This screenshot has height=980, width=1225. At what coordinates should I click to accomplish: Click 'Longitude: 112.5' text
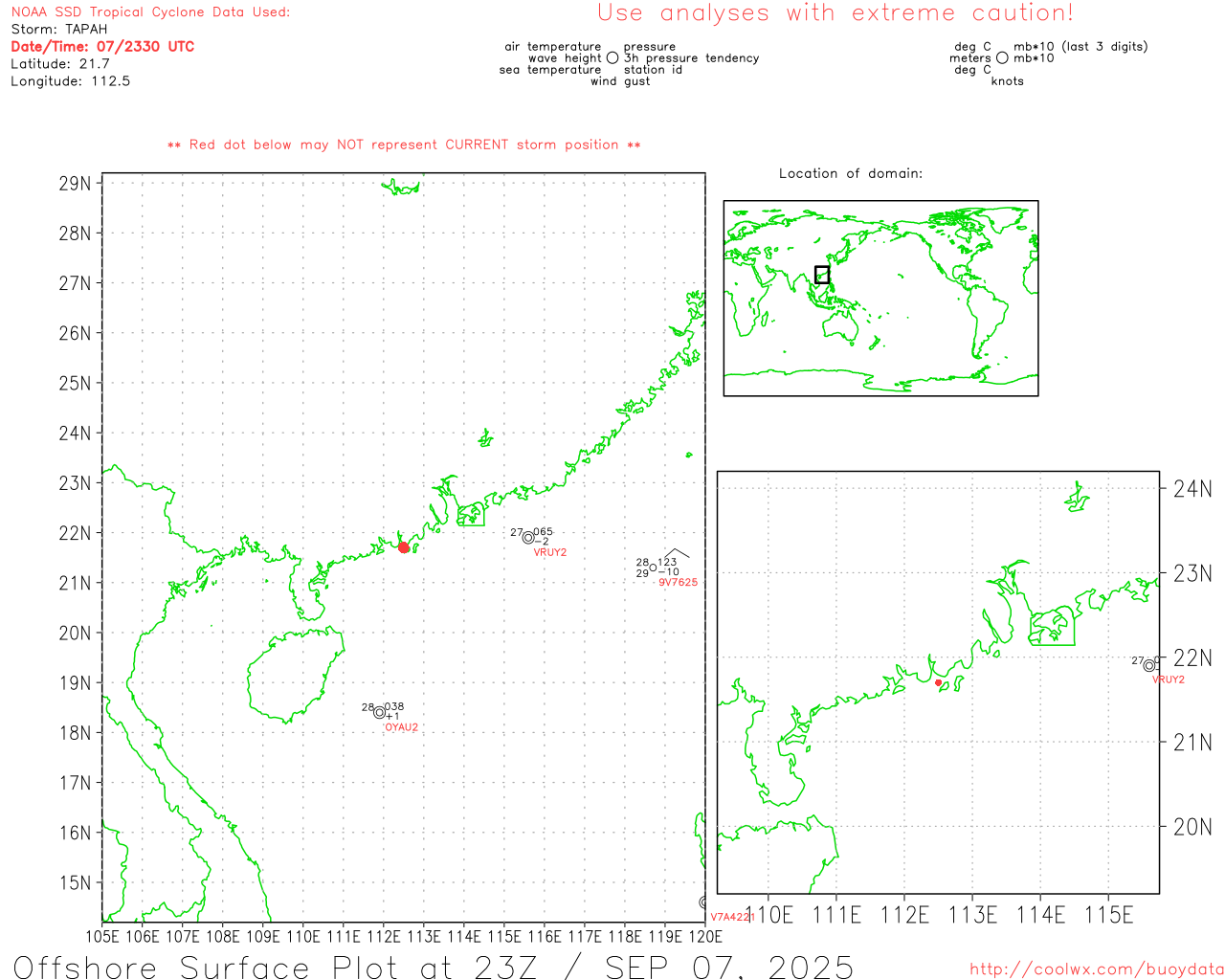point(71,81)
